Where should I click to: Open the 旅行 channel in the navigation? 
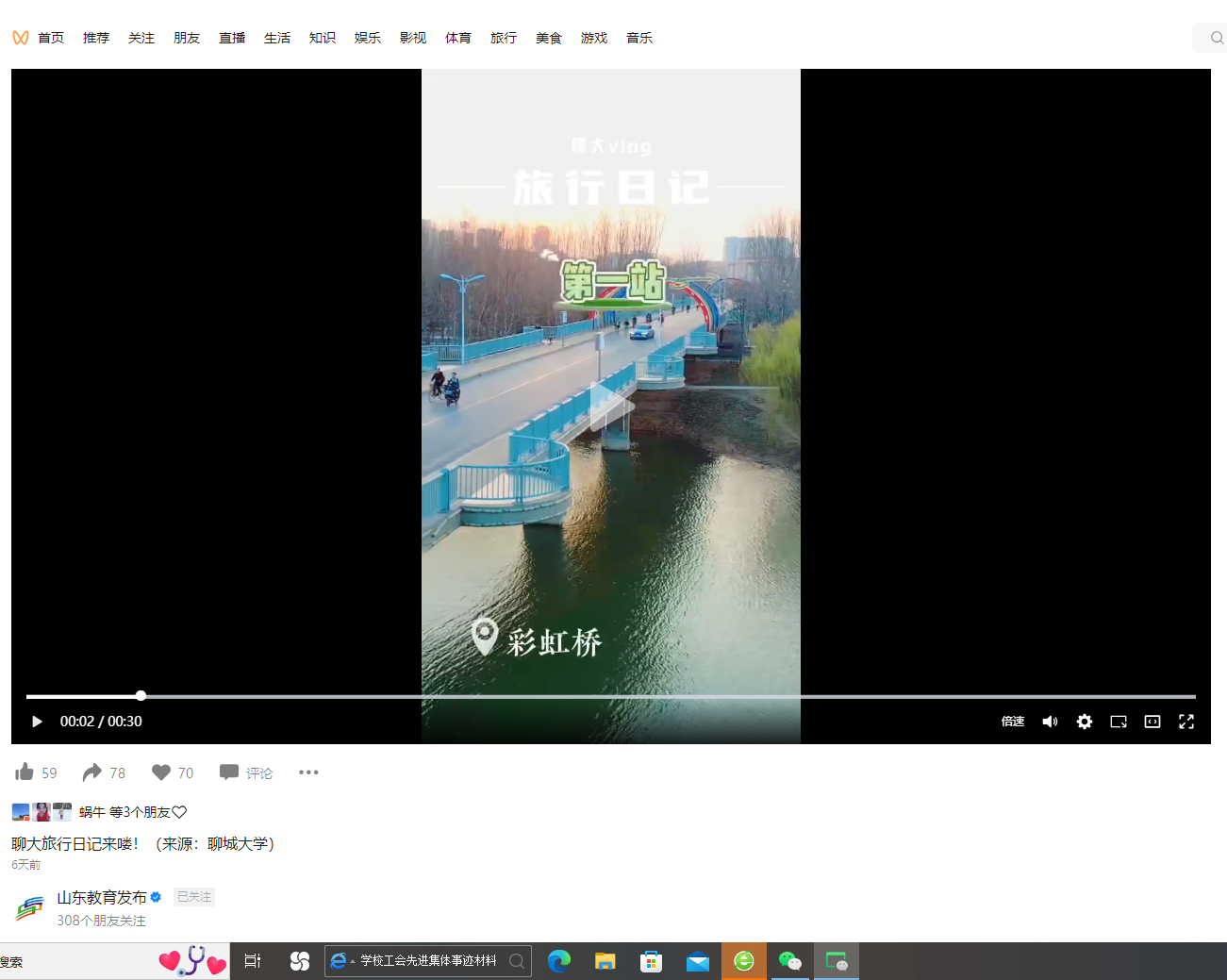503,37
